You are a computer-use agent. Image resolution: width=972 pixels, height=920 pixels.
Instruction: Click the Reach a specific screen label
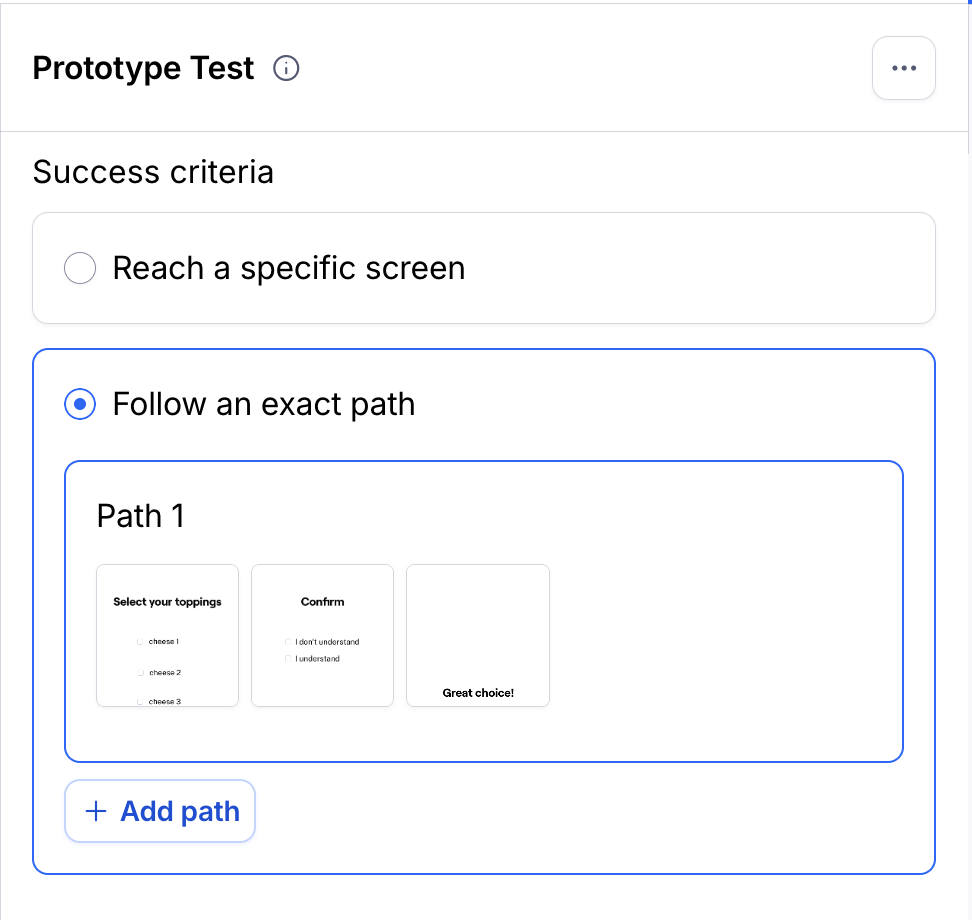tap(289, 268)
